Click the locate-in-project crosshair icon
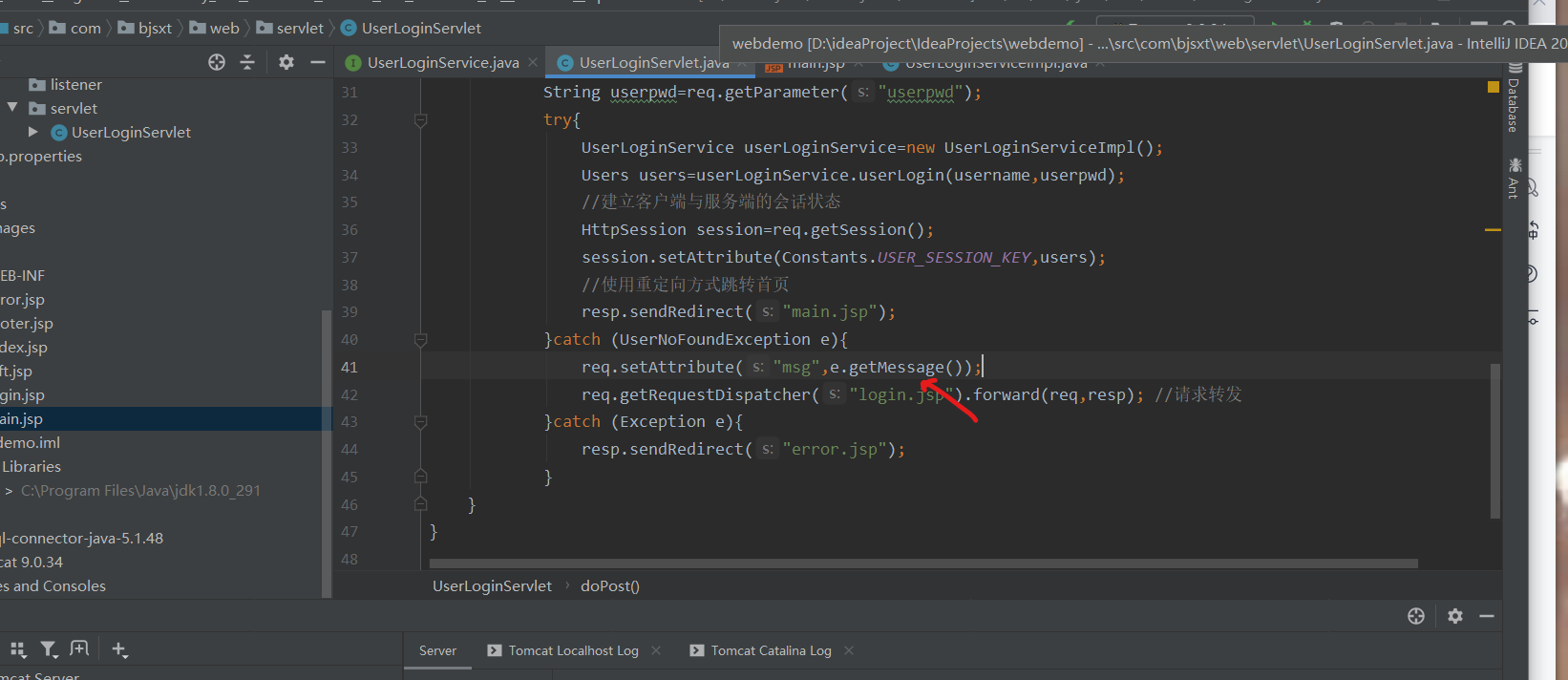1568x680 pixels. coord(217,62)
